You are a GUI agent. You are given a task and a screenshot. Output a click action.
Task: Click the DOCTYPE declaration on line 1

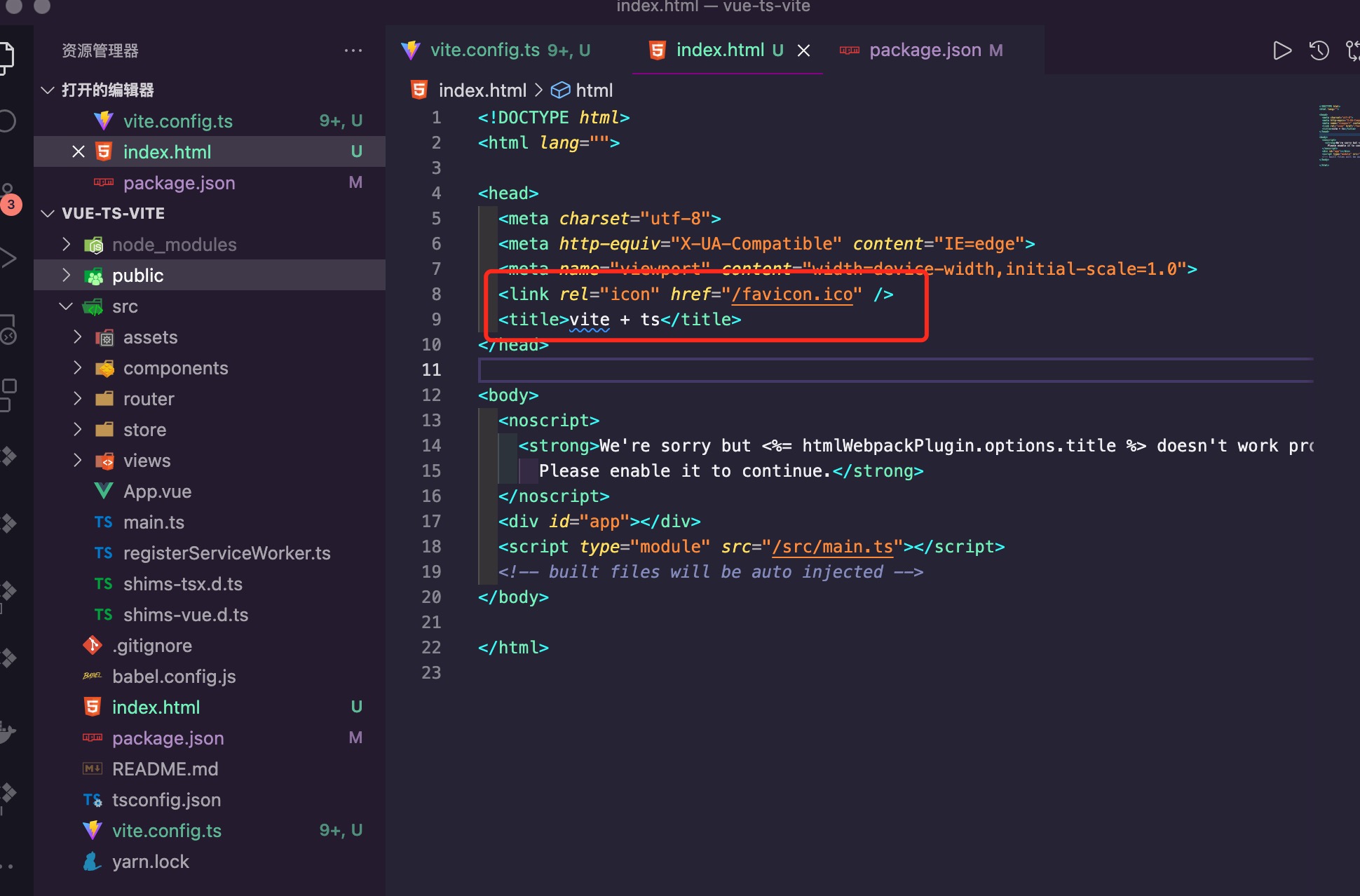click(554, 118)
